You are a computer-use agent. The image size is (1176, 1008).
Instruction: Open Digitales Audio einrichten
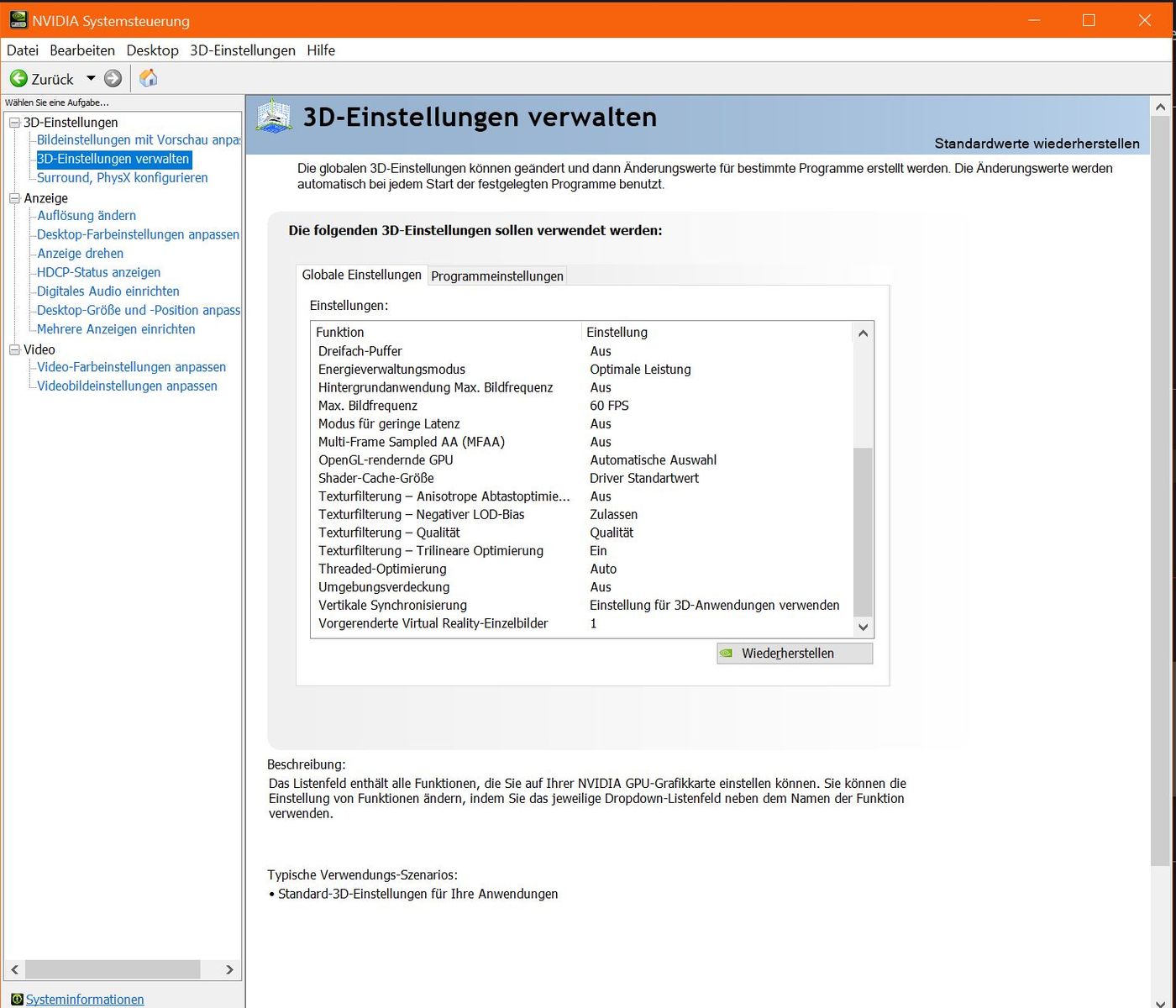[x=108, y=291]
